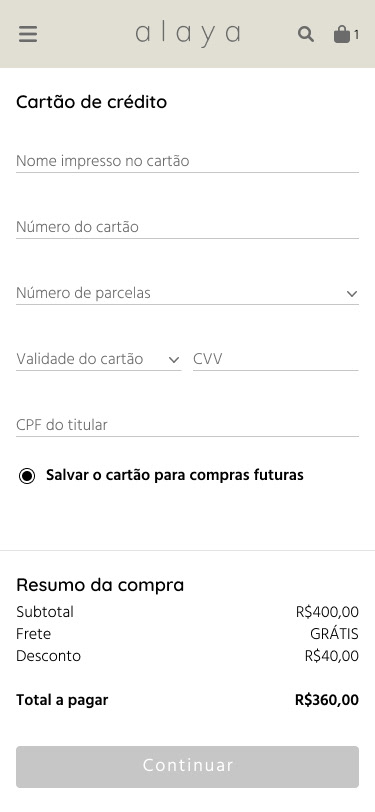Click the cart item count badge

[x=356, y=35]
